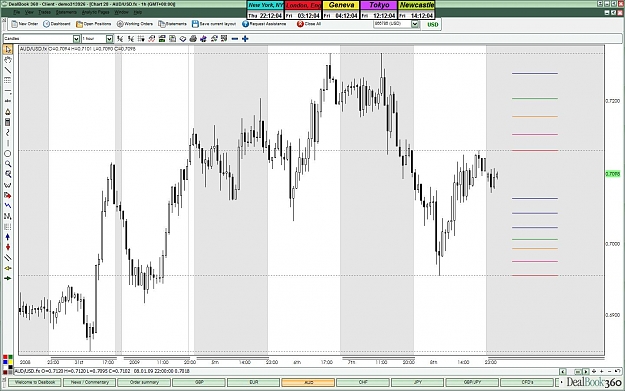Image resolution: width=625 pixels, height=391 pixels.
Task: Switch to Order summary tab
Action: click(x=144, y=382)
